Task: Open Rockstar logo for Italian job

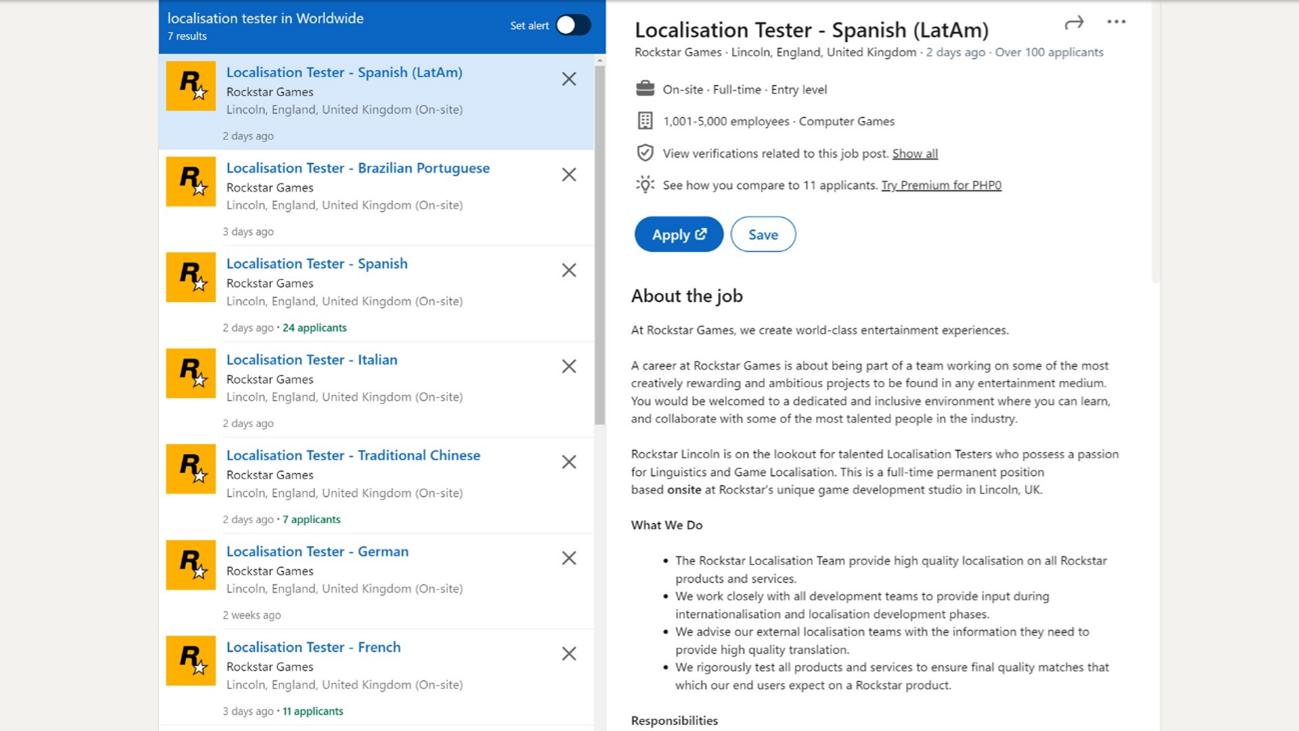Action: click(x=191, y=374)
